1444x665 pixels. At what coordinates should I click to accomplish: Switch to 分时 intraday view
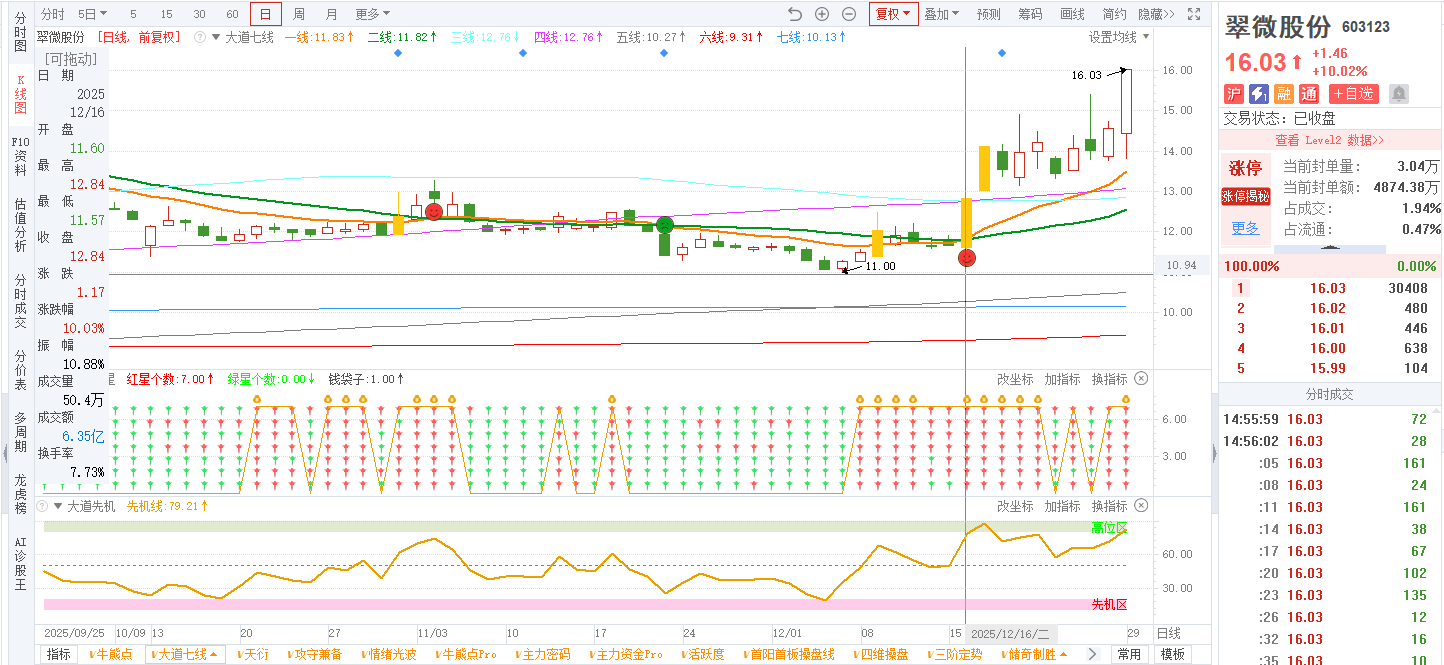coord(52,14)
